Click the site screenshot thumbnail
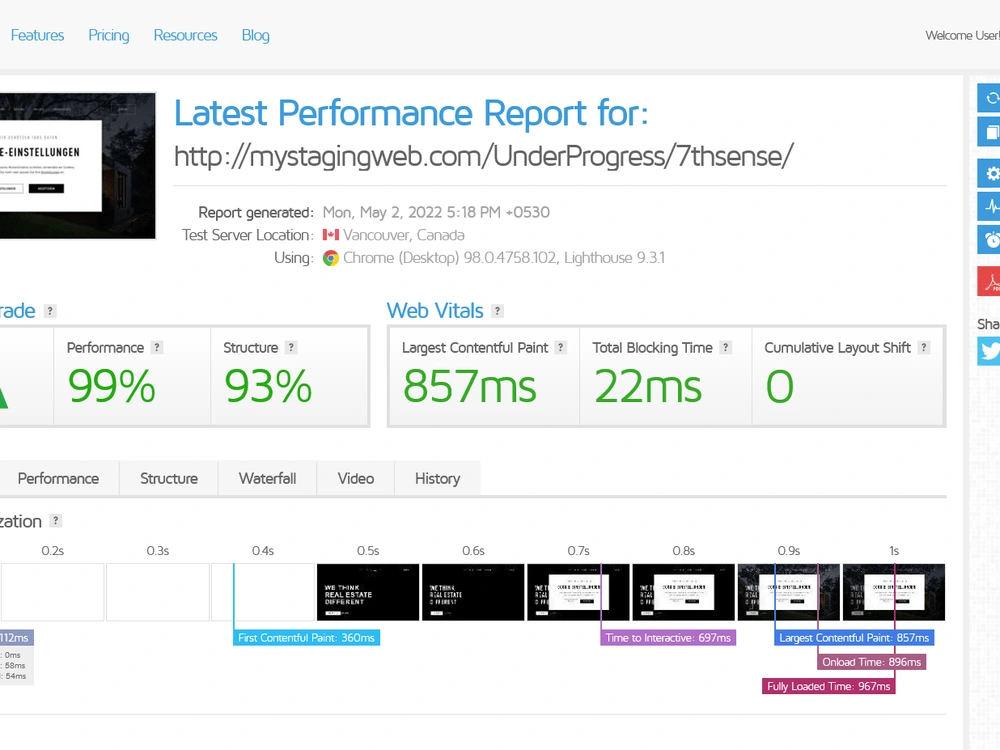The width and height of the screenshot is (1000, 750). 77,166
